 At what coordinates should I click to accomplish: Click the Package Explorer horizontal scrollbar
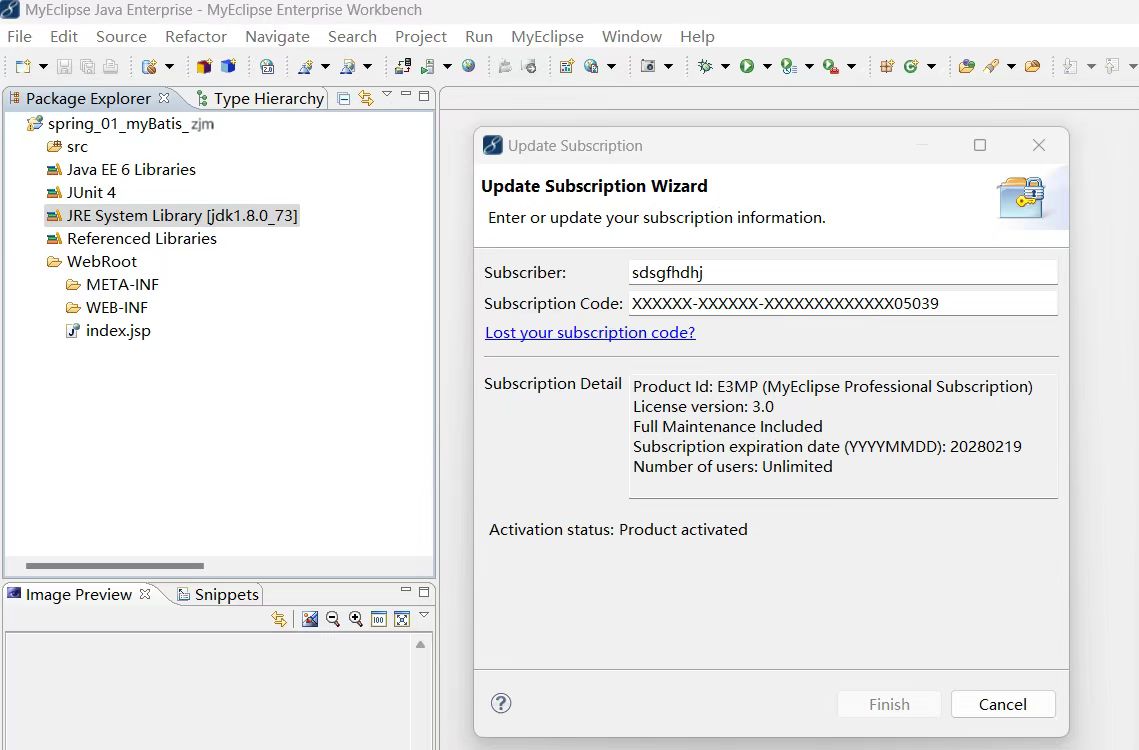(115, 565)
